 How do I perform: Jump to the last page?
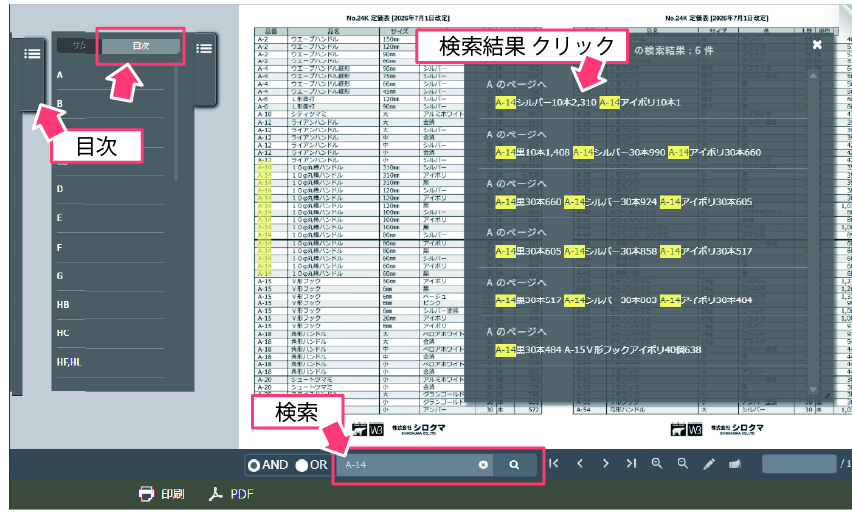click(x=631, y=463)
